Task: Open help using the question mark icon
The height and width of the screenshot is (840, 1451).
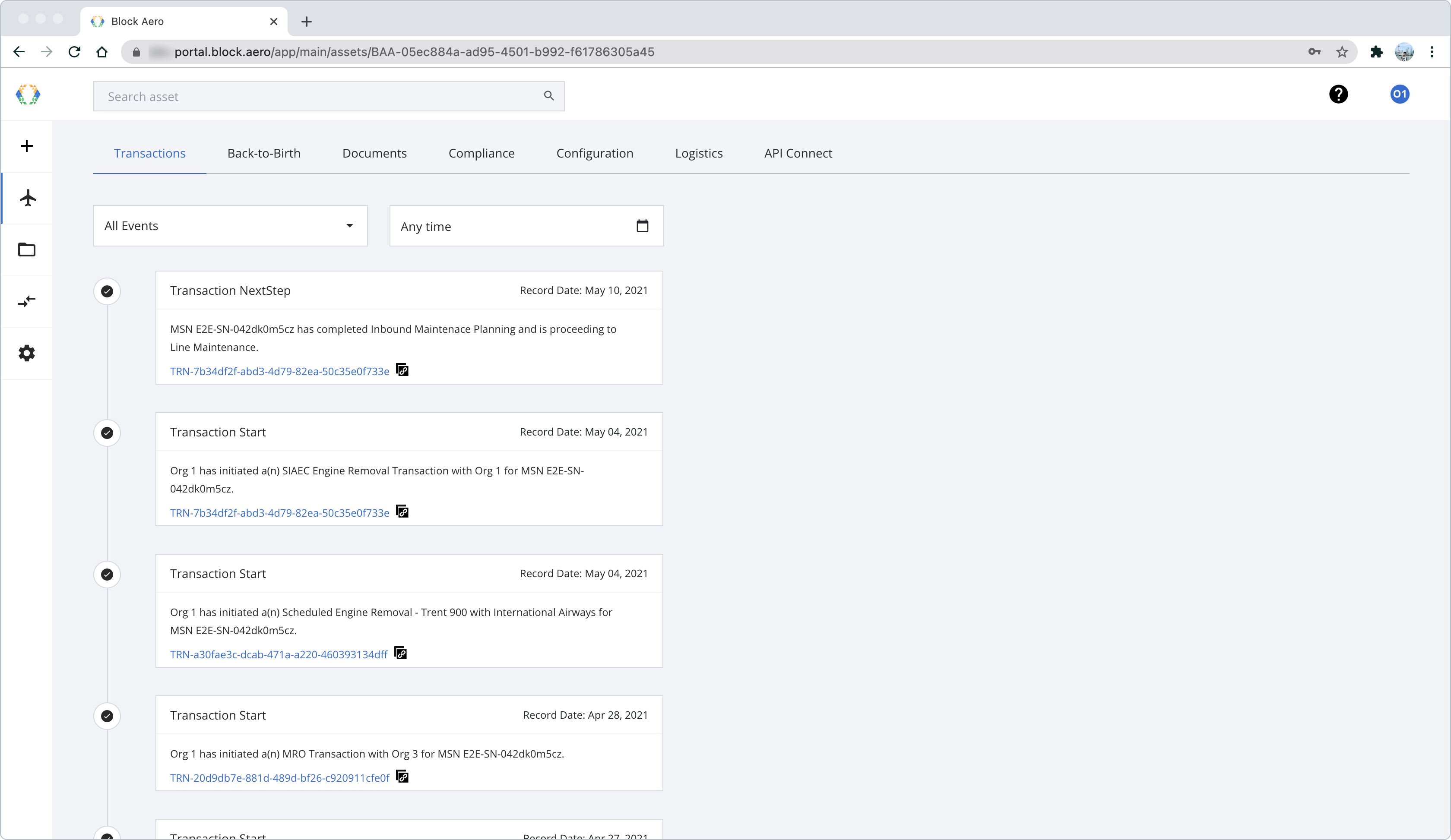Action: pos(1339,95)
